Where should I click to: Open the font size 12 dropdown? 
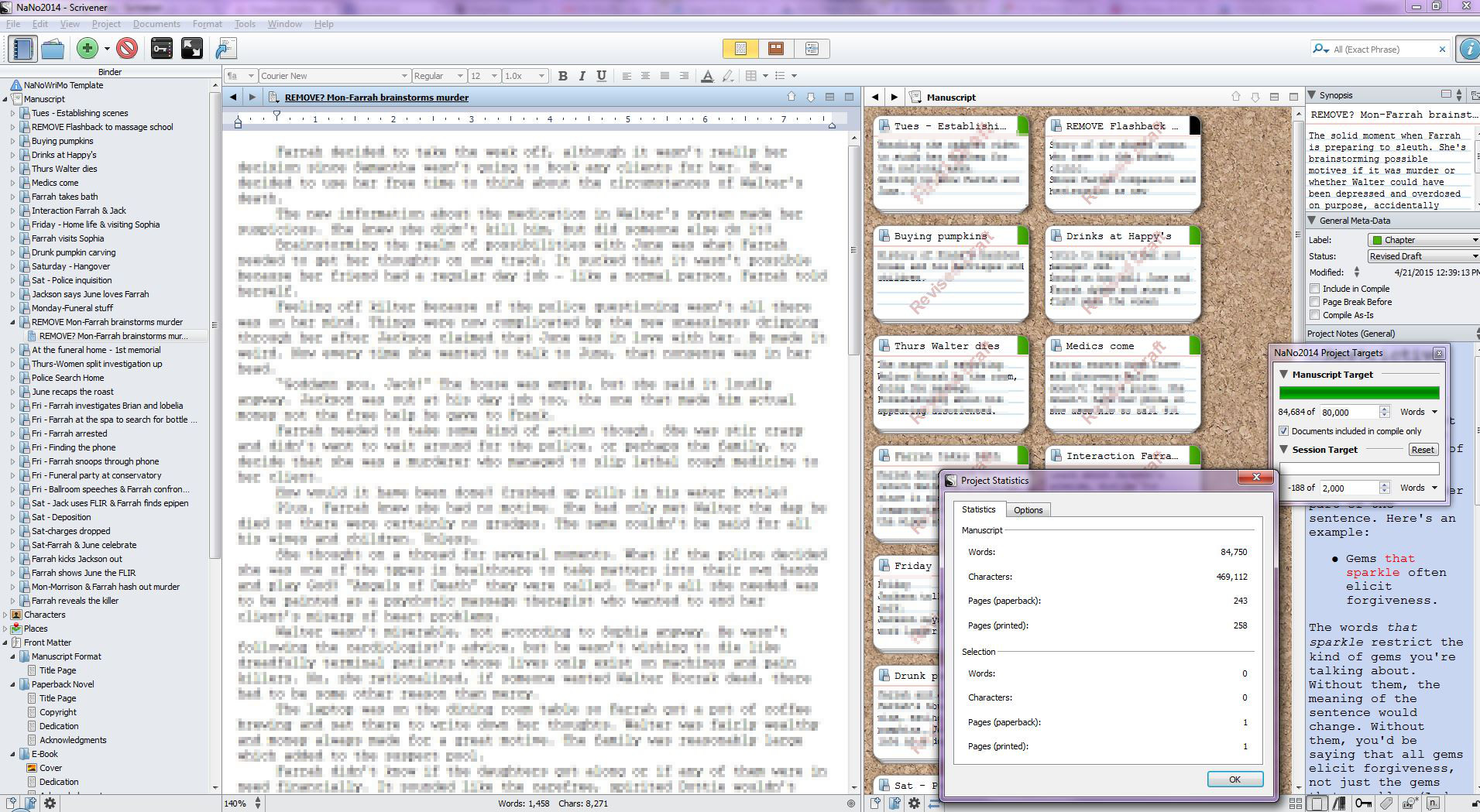click(484, 76)
